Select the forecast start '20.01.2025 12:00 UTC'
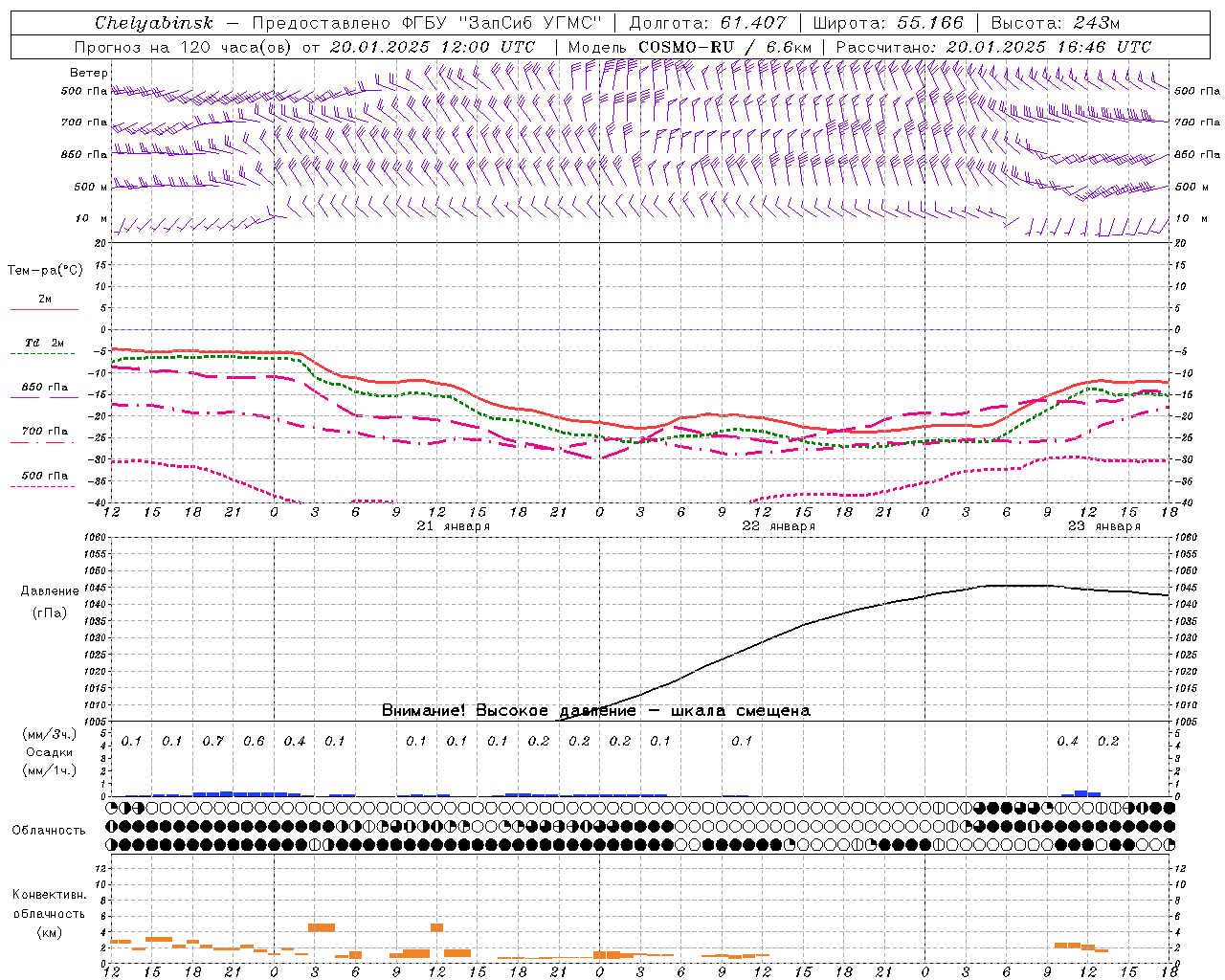1225x980 pixels. click(x=433, y=47)
